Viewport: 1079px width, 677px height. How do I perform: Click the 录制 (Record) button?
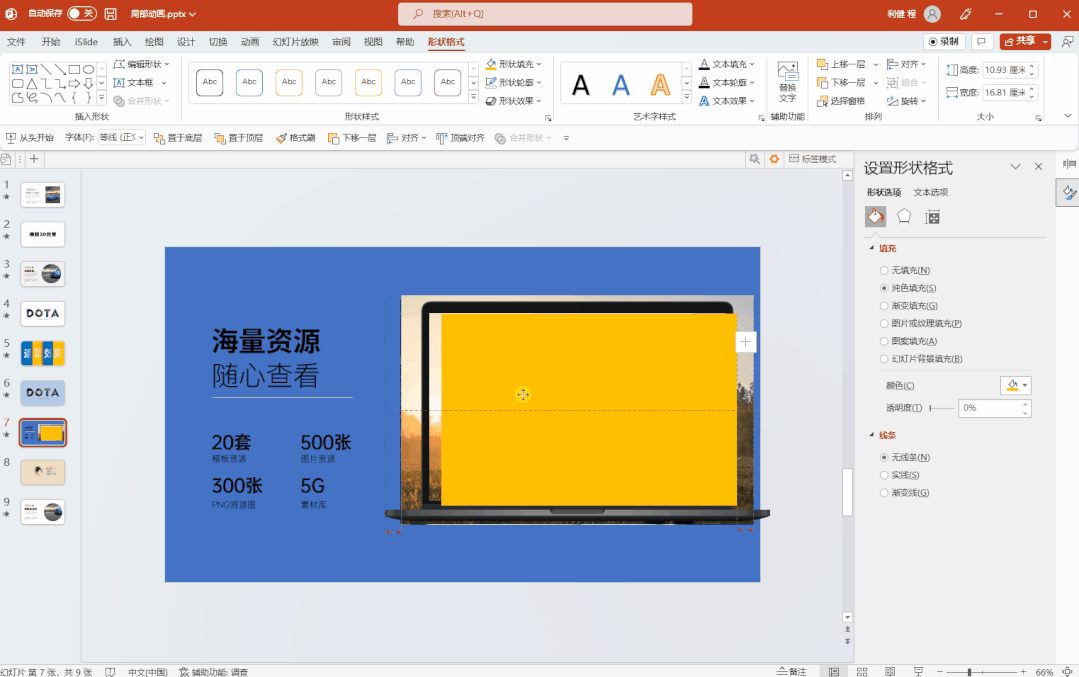click(x=942, y=41)
